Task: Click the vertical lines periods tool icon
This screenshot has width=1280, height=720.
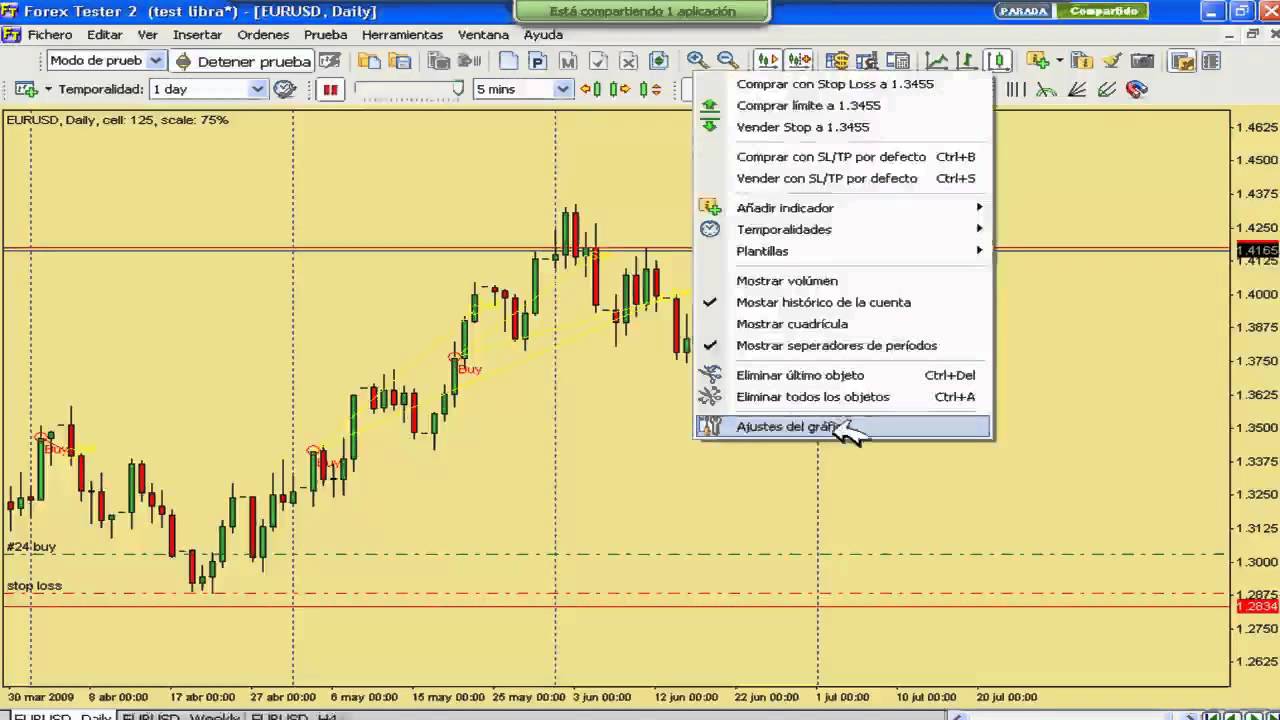Action: 1015,89
